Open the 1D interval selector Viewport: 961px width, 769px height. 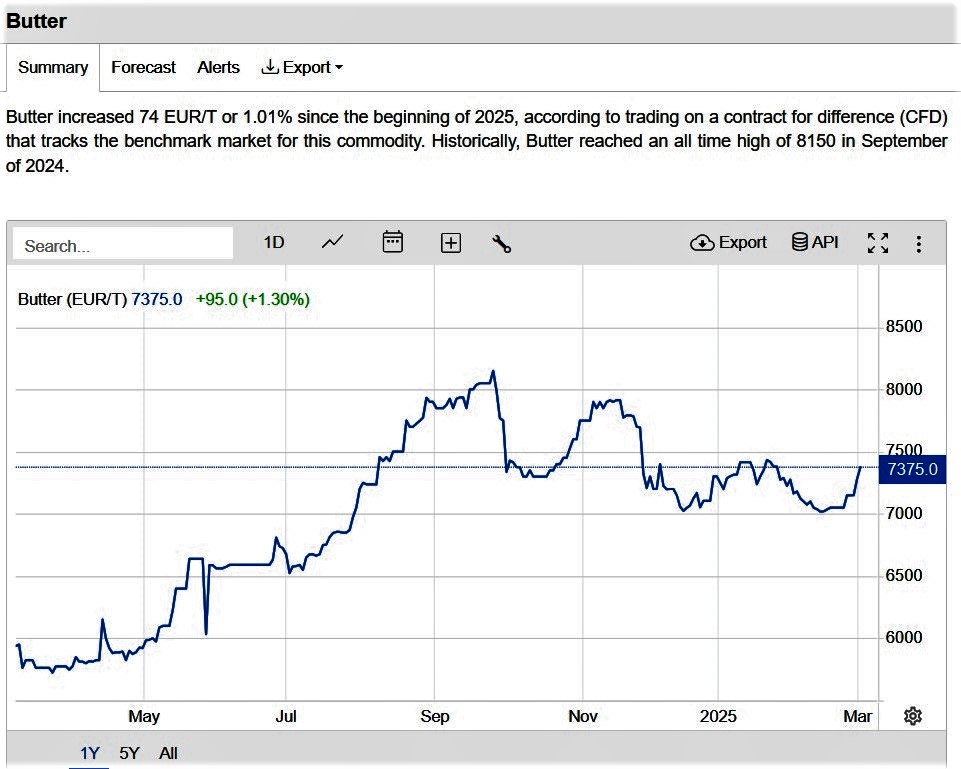(274, 242)
